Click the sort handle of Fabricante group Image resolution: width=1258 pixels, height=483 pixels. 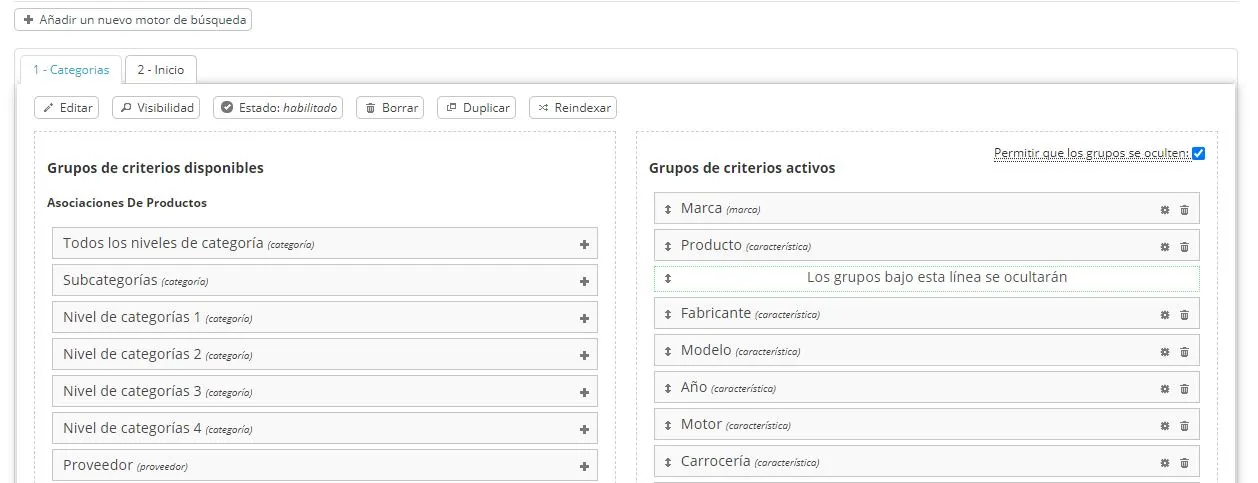point(668,315)
